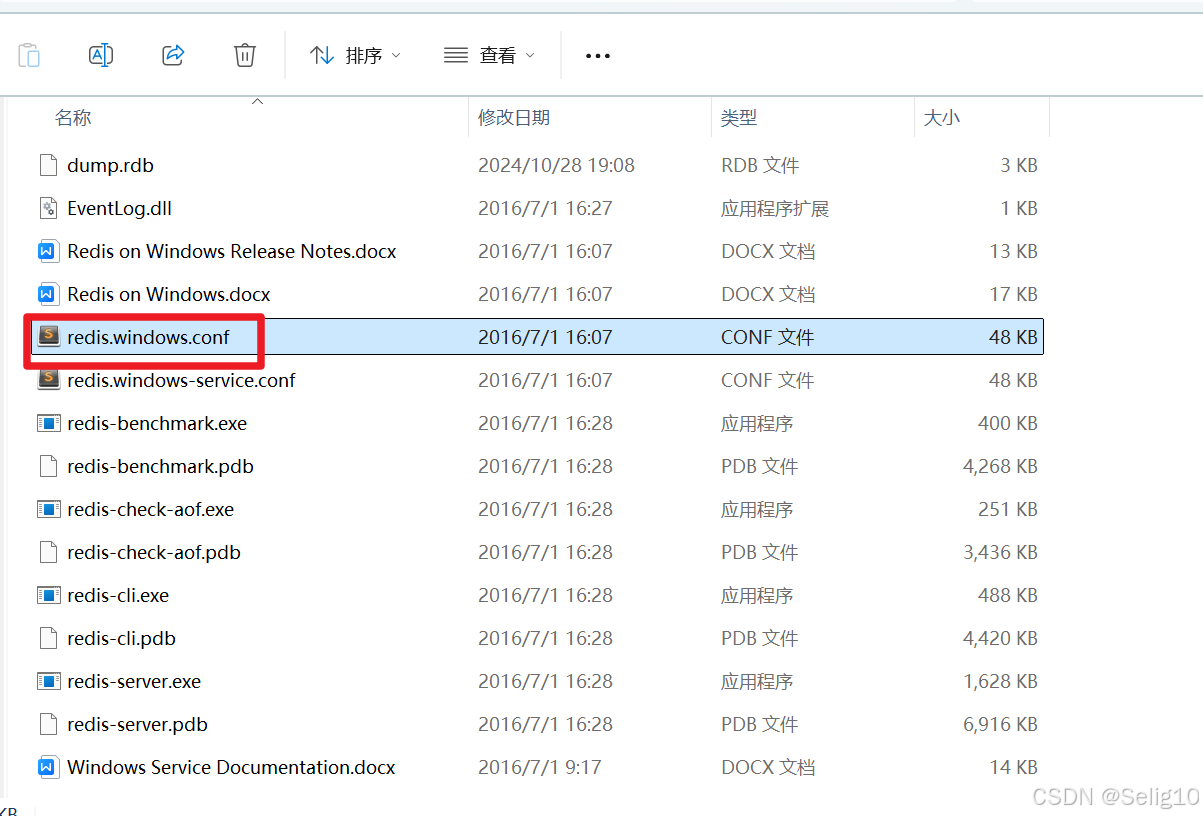Click the redis-benchmark.exe application icon
The height and width of the screenshot is (816, 1203).
tap(47, 423)
